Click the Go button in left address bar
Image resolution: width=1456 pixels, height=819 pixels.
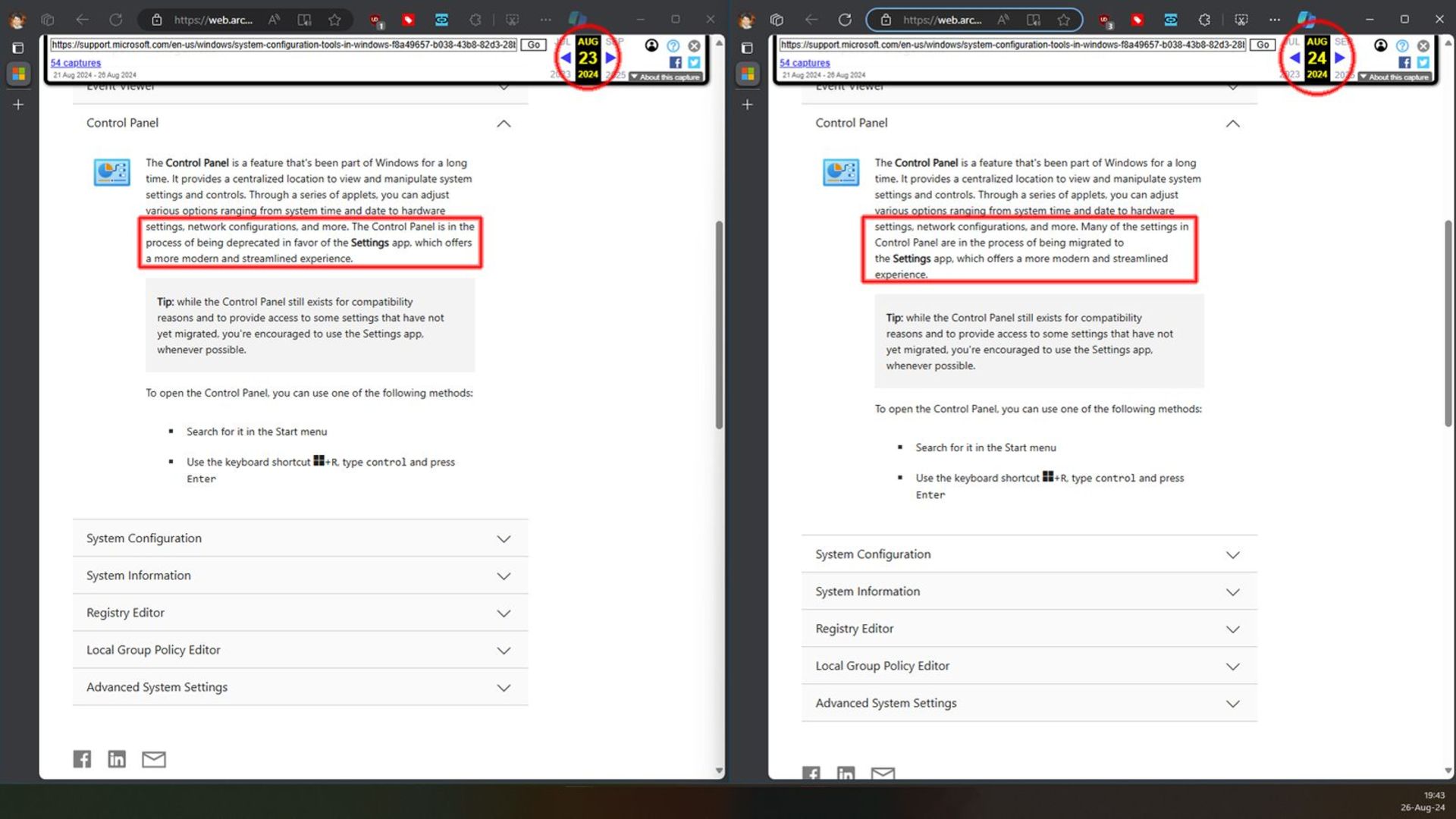click(533, 44)
